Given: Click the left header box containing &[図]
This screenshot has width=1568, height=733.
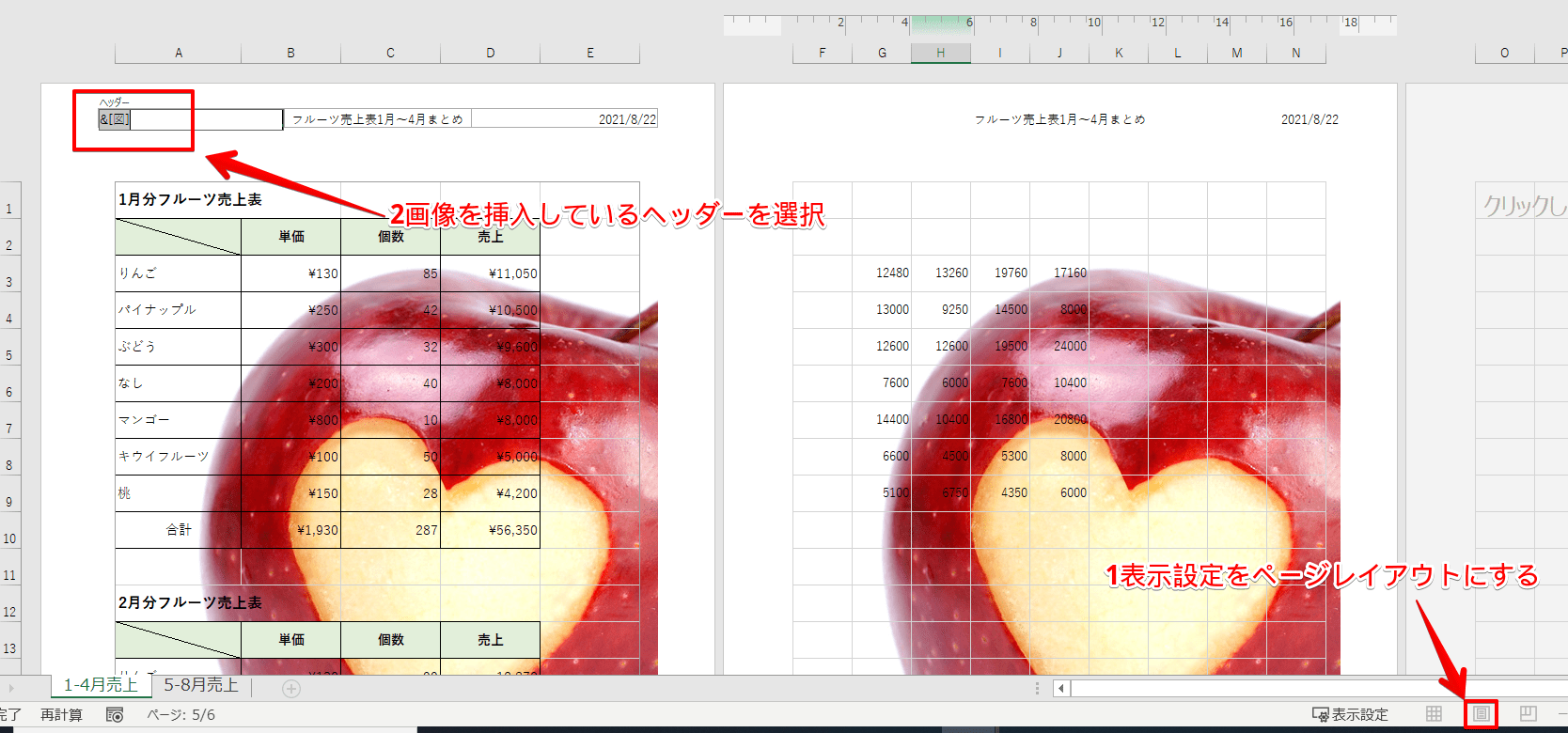Looking at the screenshot, I should (x=190, y=119).
